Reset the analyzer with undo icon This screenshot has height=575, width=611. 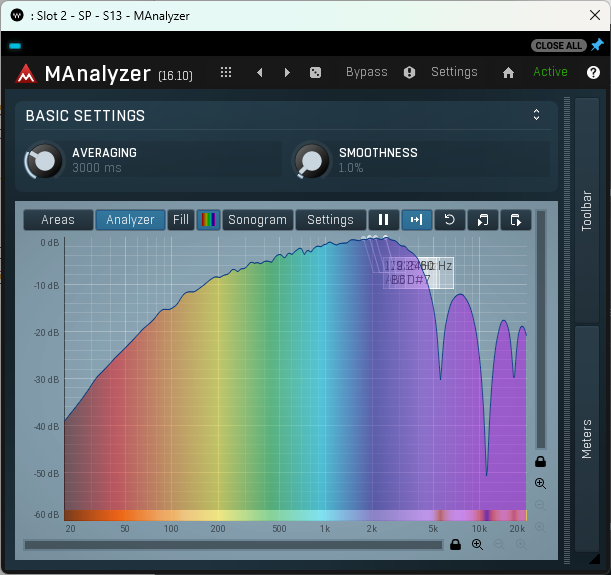coord(450,220)
